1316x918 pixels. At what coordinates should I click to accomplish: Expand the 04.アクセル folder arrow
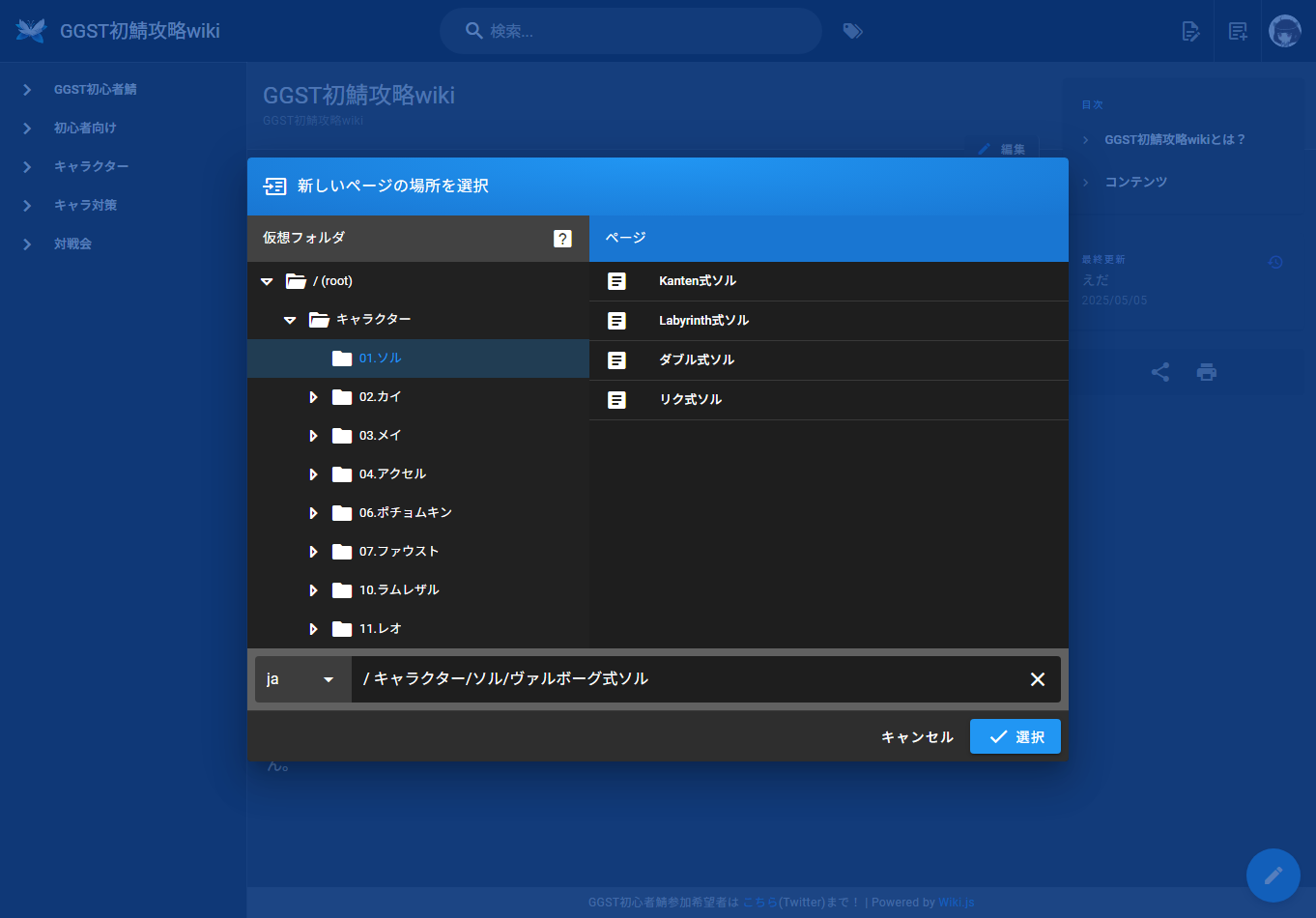313,474
